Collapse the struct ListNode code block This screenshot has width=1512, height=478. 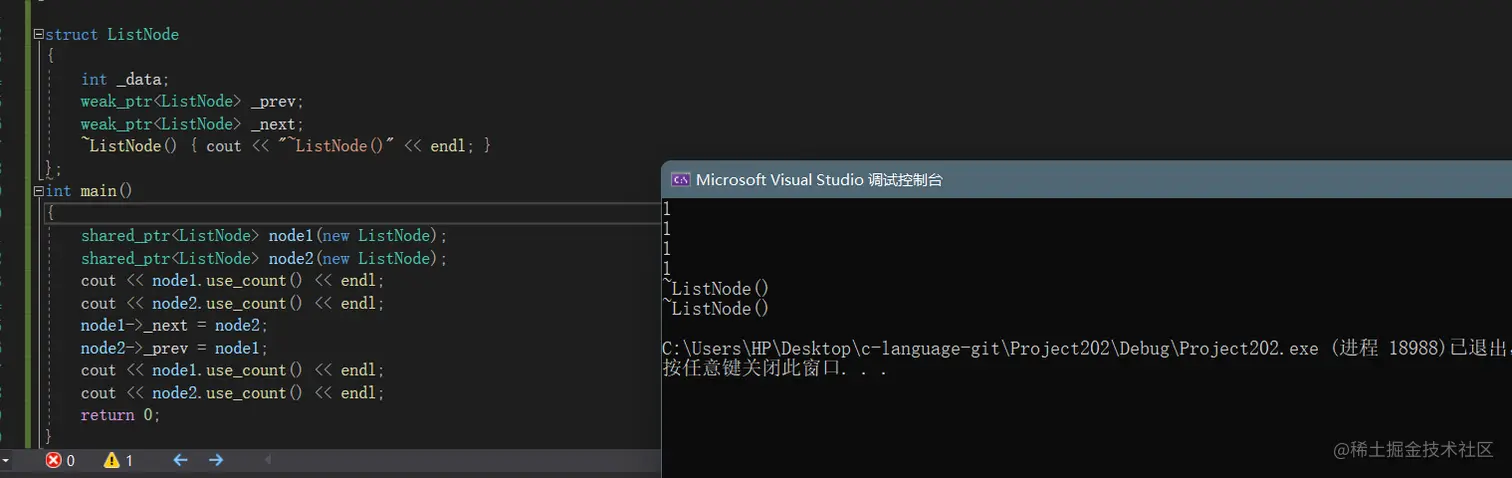(x=38, y=34)
